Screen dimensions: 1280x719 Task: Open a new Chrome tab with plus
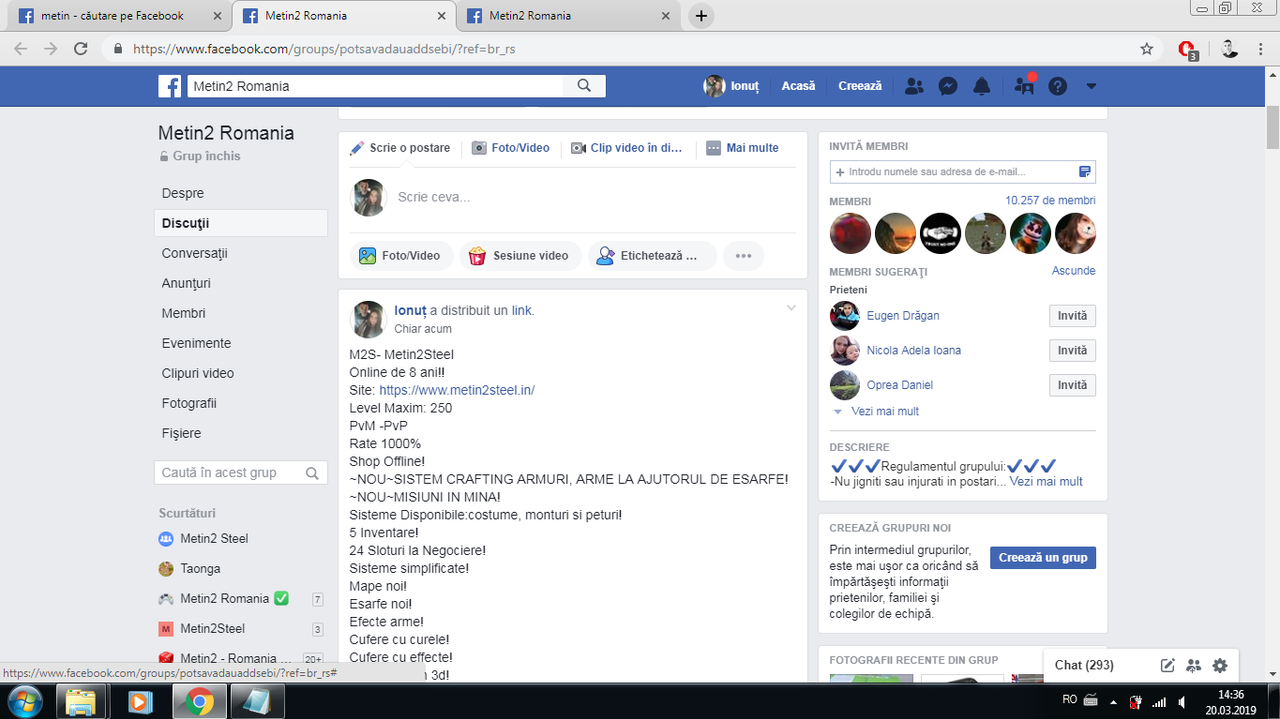click(x=701, y=16)
